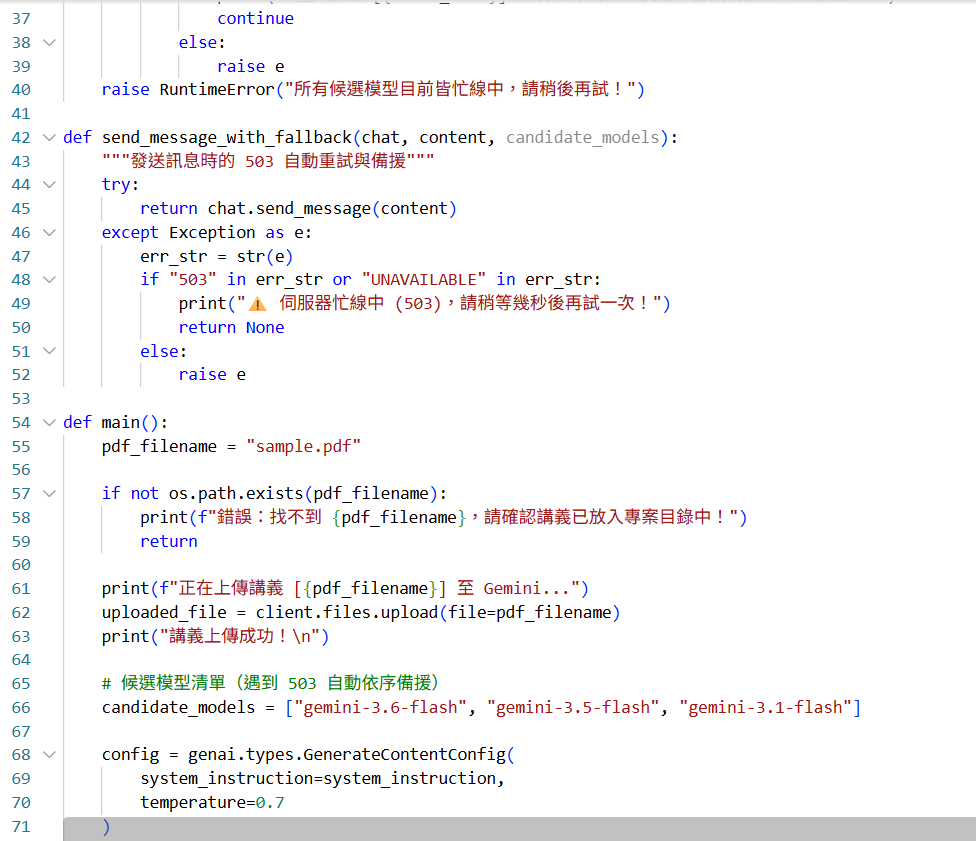Click the RuntimeError text on line 40
The width and height of the screenshot is (976, 841).
pos(217,90)
